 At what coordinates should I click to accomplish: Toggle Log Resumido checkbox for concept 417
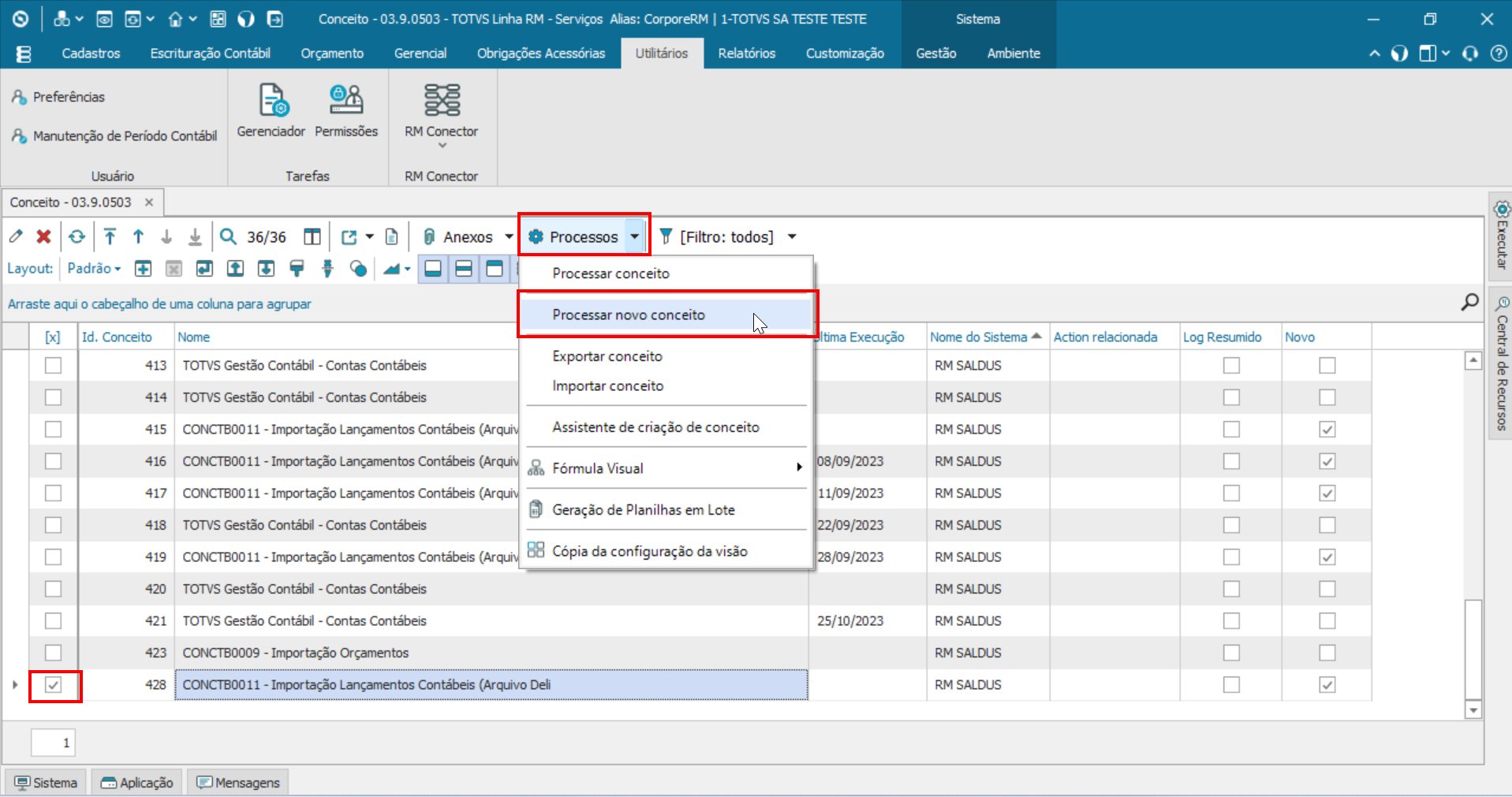click(x=1231, y=493)
